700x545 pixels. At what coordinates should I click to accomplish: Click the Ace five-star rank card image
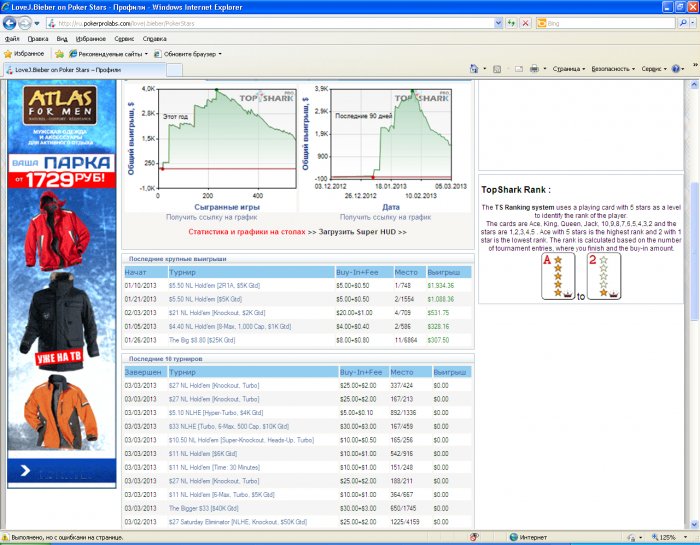[x=557, y=276]
